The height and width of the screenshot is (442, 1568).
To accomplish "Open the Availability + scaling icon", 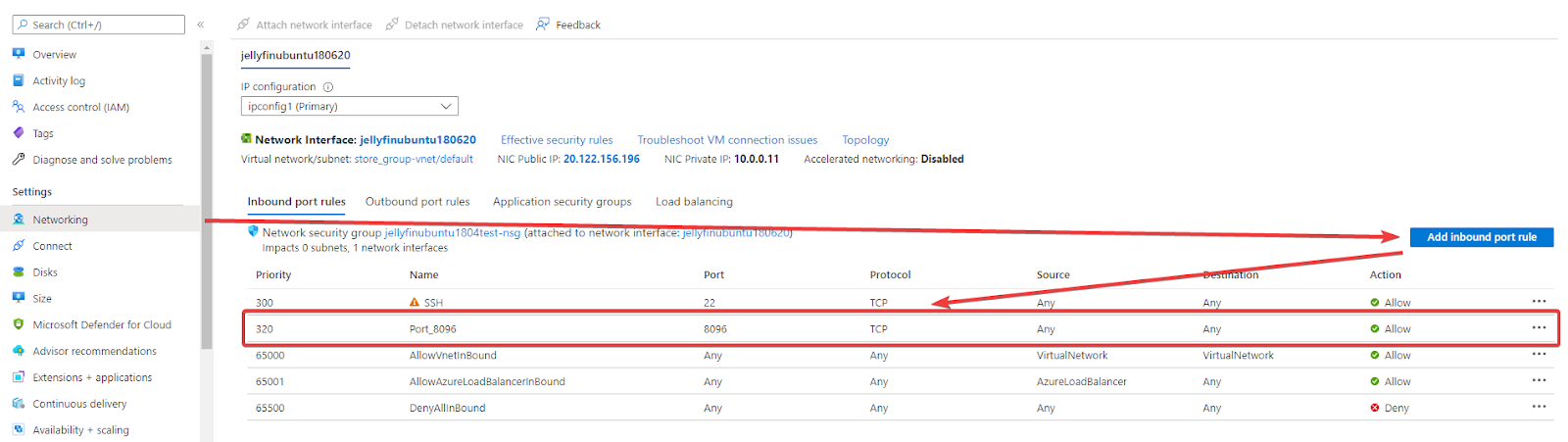I will tap(19, 429).
